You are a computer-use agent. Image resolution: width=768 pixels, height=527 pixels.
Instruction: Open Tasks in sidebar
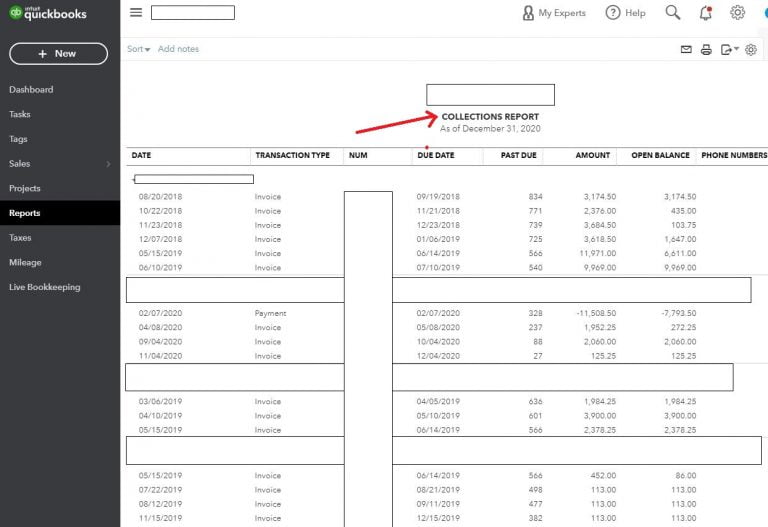click(x=20, y=114)
